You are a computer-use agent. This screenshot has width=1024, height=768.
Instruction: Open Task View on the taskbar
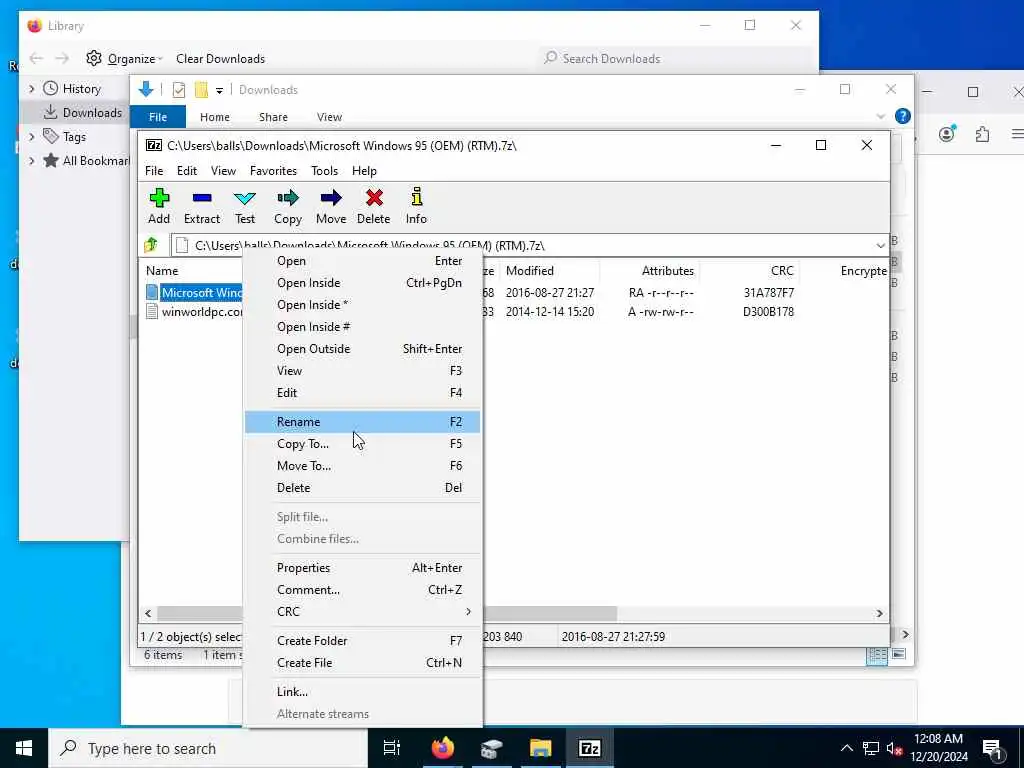pyautogui.click(x=392, y=748)
